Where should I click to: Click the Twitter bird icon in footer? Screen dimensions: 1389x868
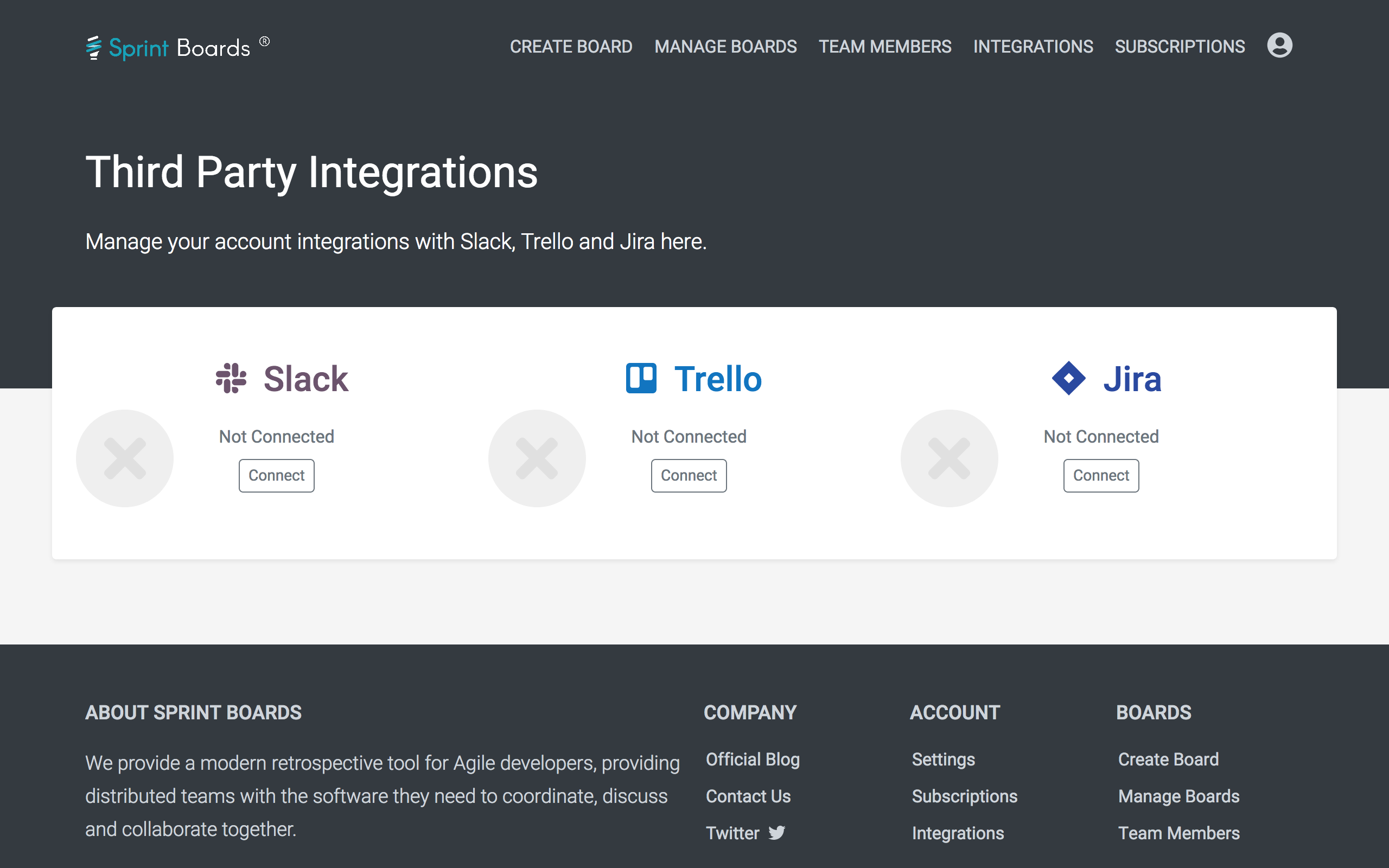click(777, 832)
